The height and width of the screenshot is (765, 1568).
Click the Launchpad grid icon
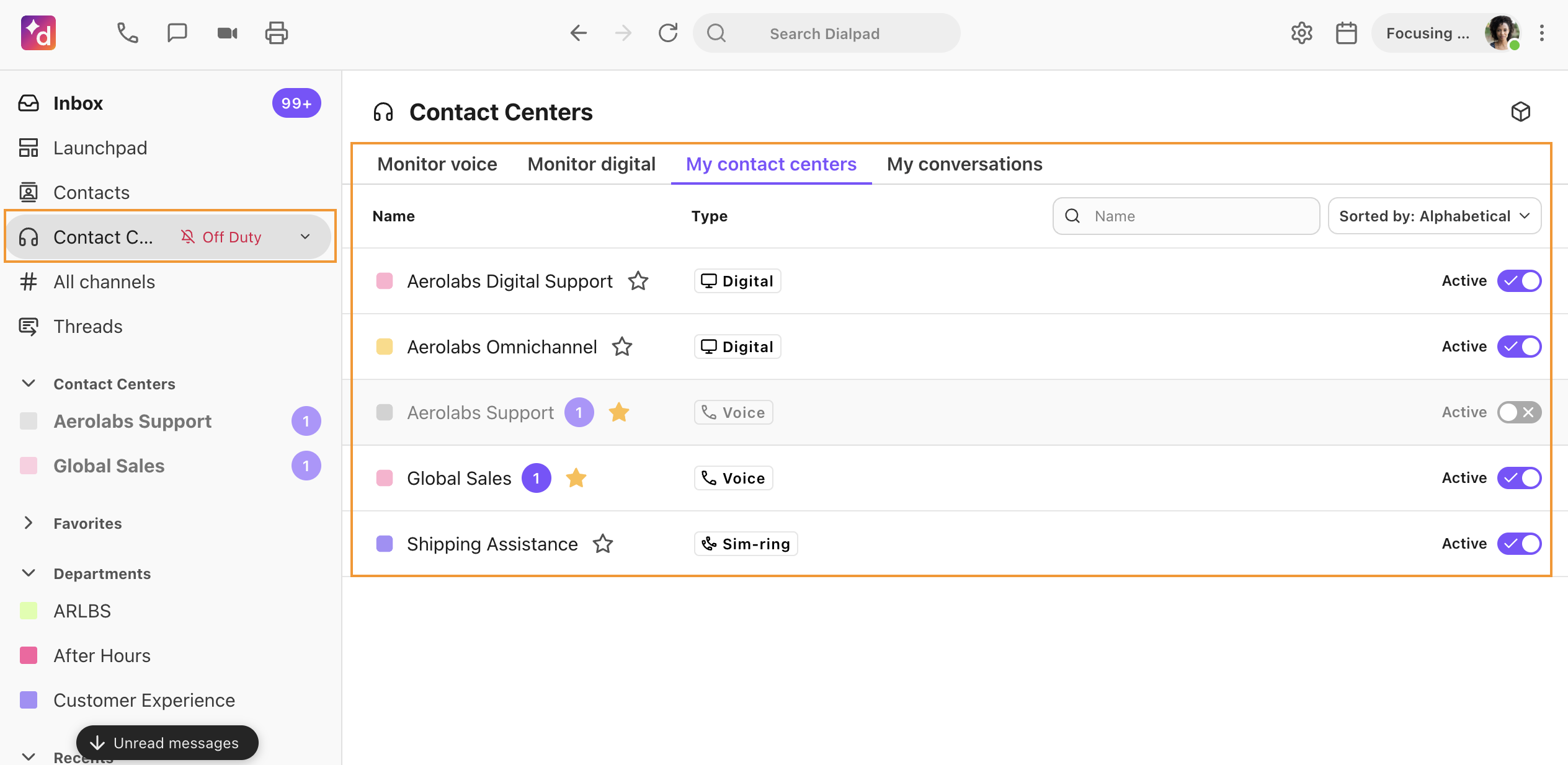click(29, 148)
